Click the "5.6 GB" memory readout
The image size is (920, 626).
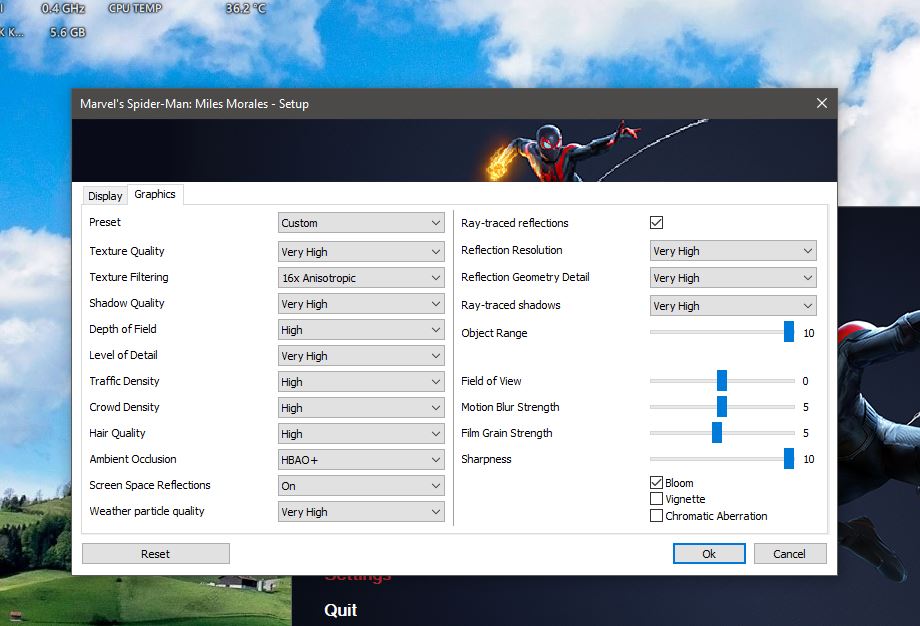[67, 33]
